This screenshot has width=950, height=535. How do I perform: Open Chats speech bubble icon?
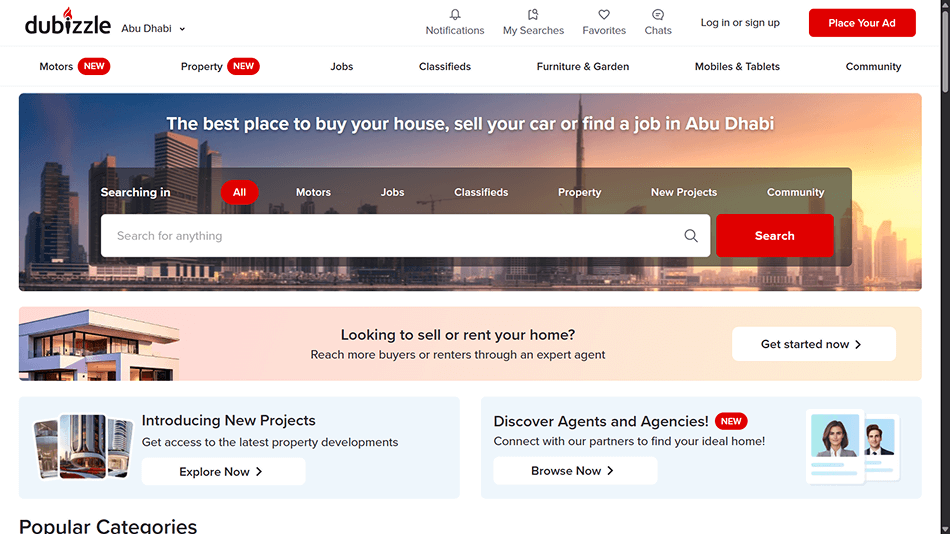coord(658,15)
